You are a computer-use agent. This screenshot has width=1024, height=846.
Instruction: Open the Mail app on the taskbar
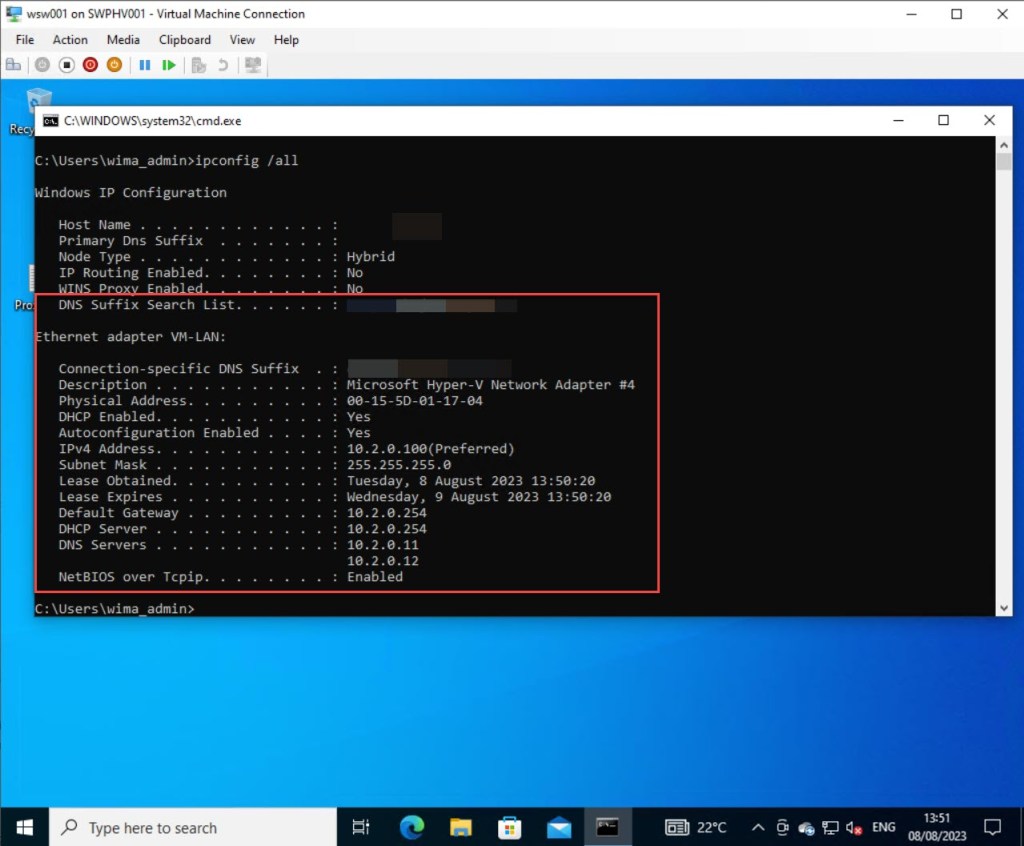pyautogui.click(x=558, y=827)
